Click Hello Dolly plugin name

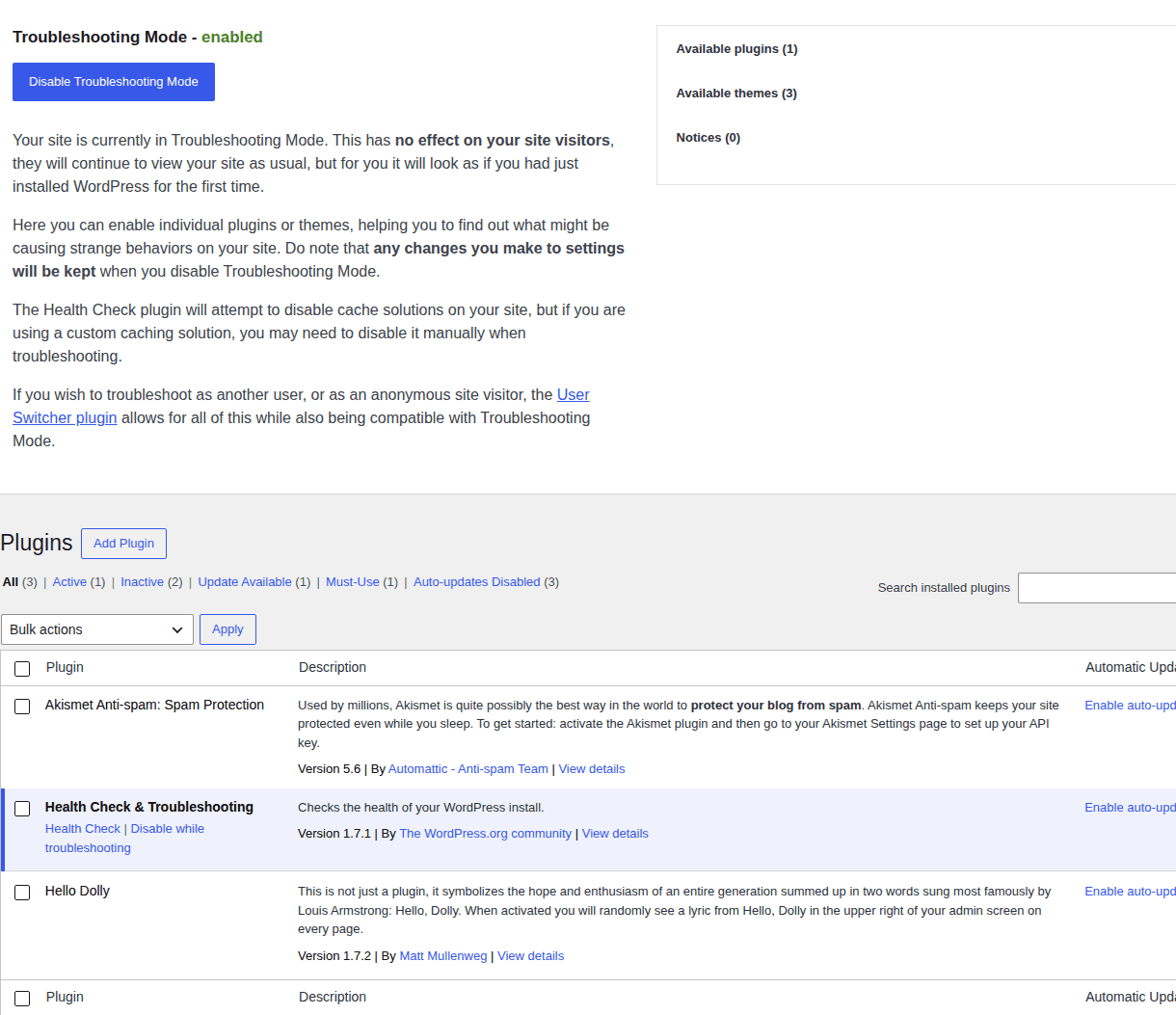[x=77, y=891]
